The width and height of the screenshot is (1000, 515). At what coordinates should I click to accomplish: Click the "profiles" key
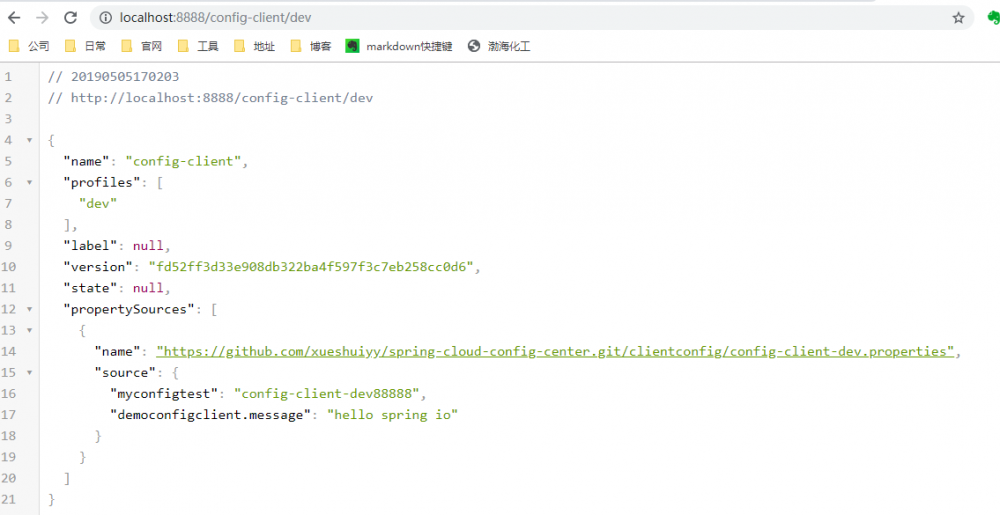(x=102, y=182)
